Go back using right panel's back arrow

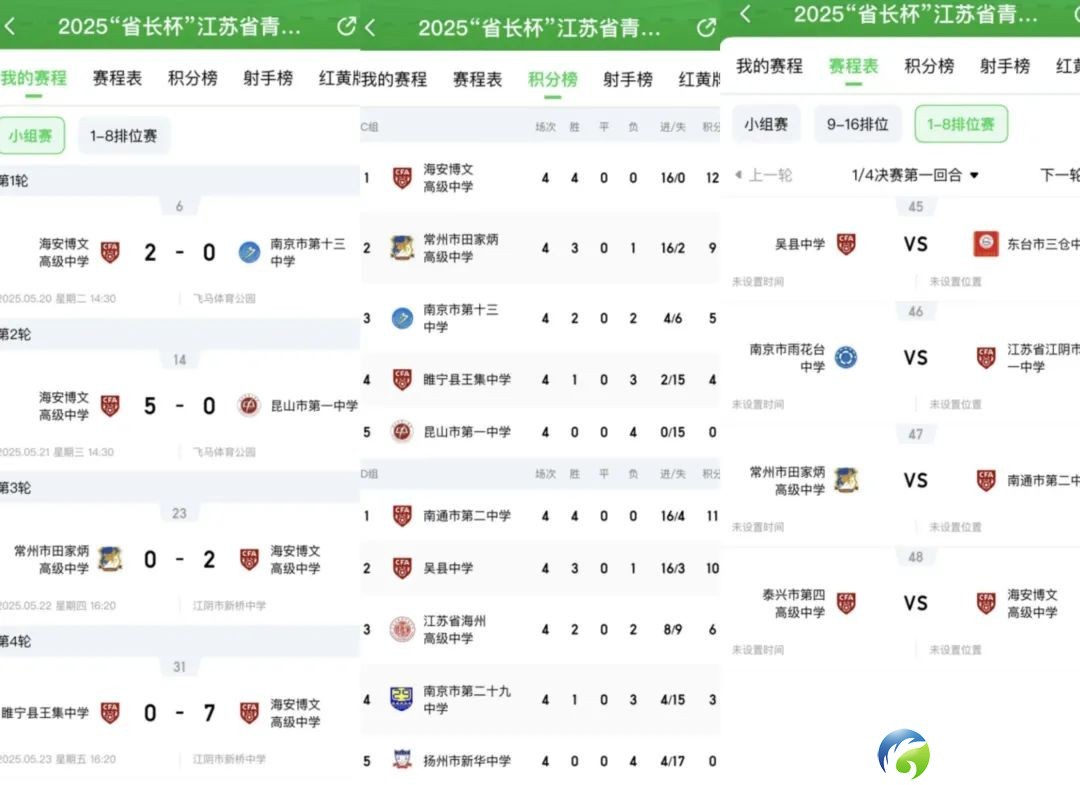pos(745,13)
